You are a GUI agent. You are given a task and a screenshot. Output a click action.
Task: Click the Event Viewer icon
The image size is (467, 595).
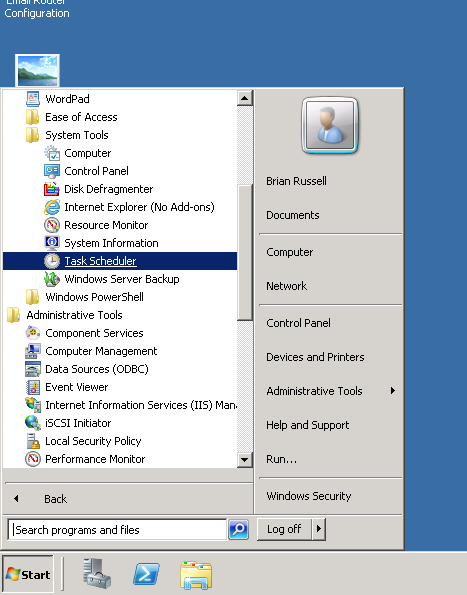tap(33, 387)
